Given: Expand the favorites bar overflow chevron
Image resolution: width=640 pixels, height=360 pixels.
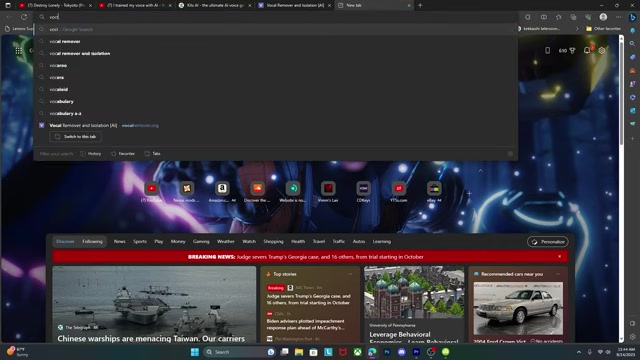Looking at the screenshot, I should pos(577,29).
